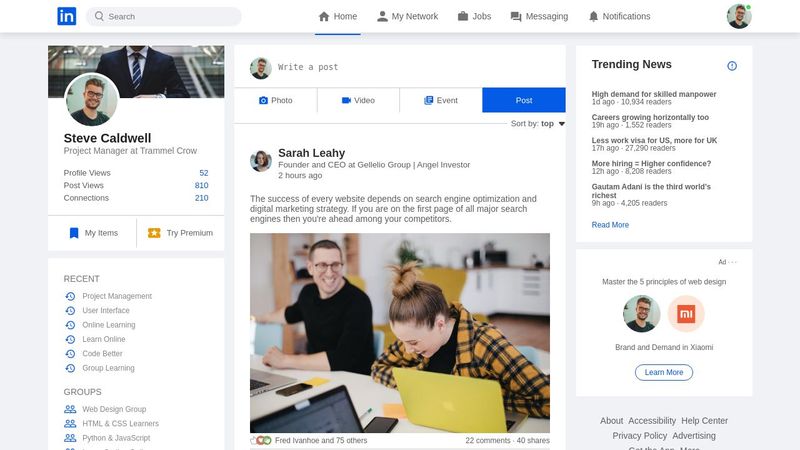Click the Event calendar icon
Screen dimensions: 800x450
click(x=429, y=101)
